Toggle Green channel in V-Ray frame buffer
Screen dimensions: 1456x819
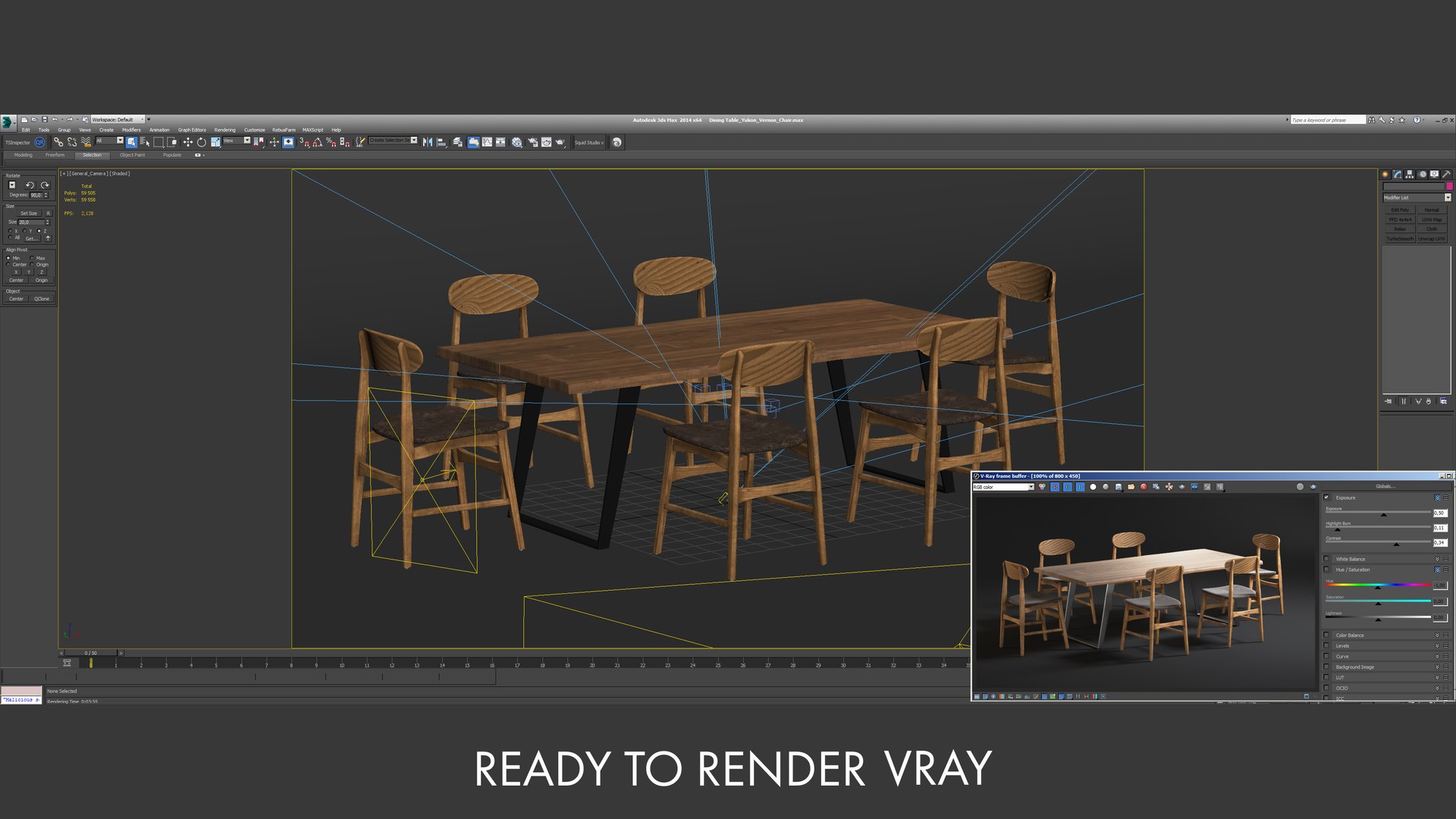point(1068,487)
